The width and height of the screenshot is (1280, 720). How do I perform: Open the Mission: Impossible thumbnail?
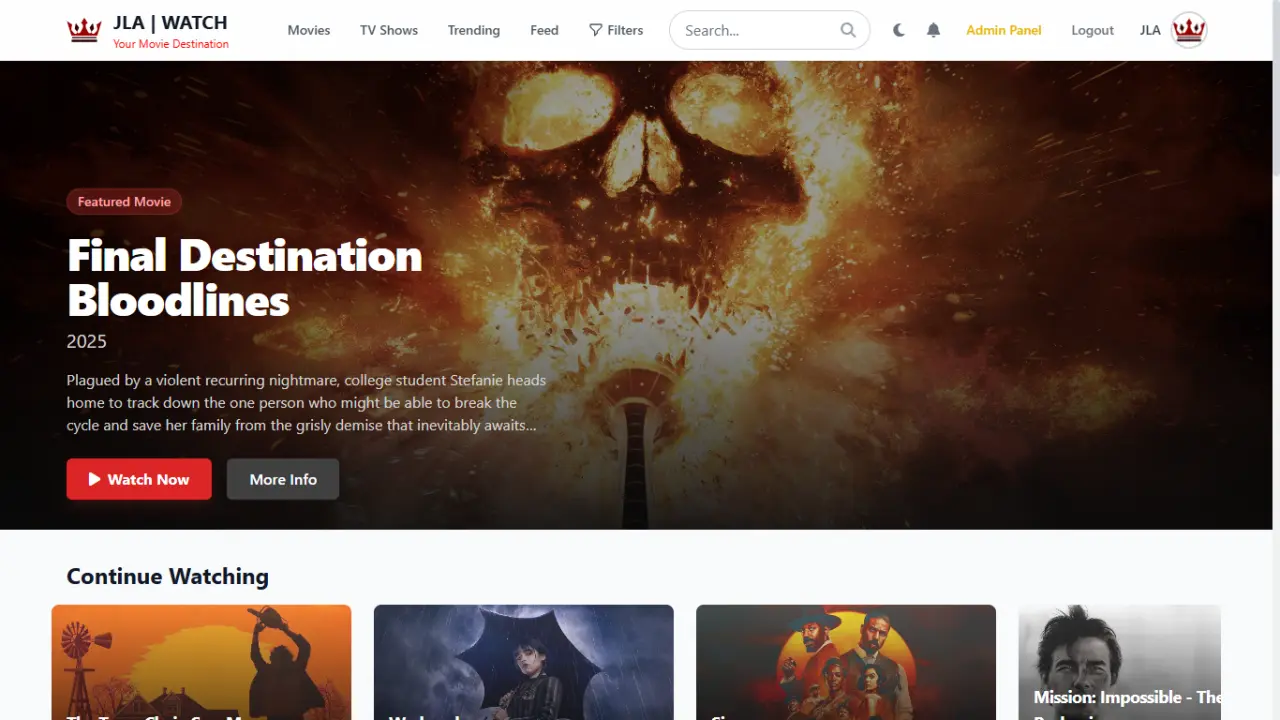pyautogui.click(x=1120, y=662)
